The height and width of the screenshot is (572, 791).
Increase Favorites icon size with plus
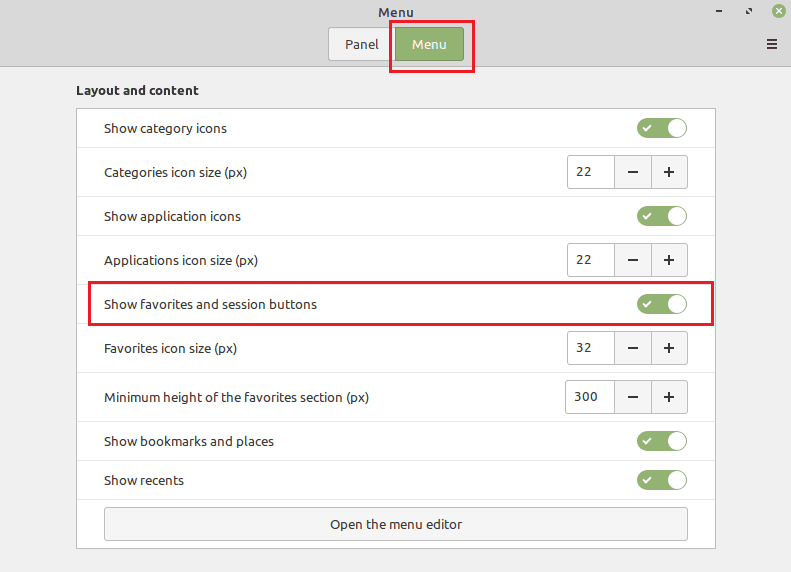tap(669, 348)
